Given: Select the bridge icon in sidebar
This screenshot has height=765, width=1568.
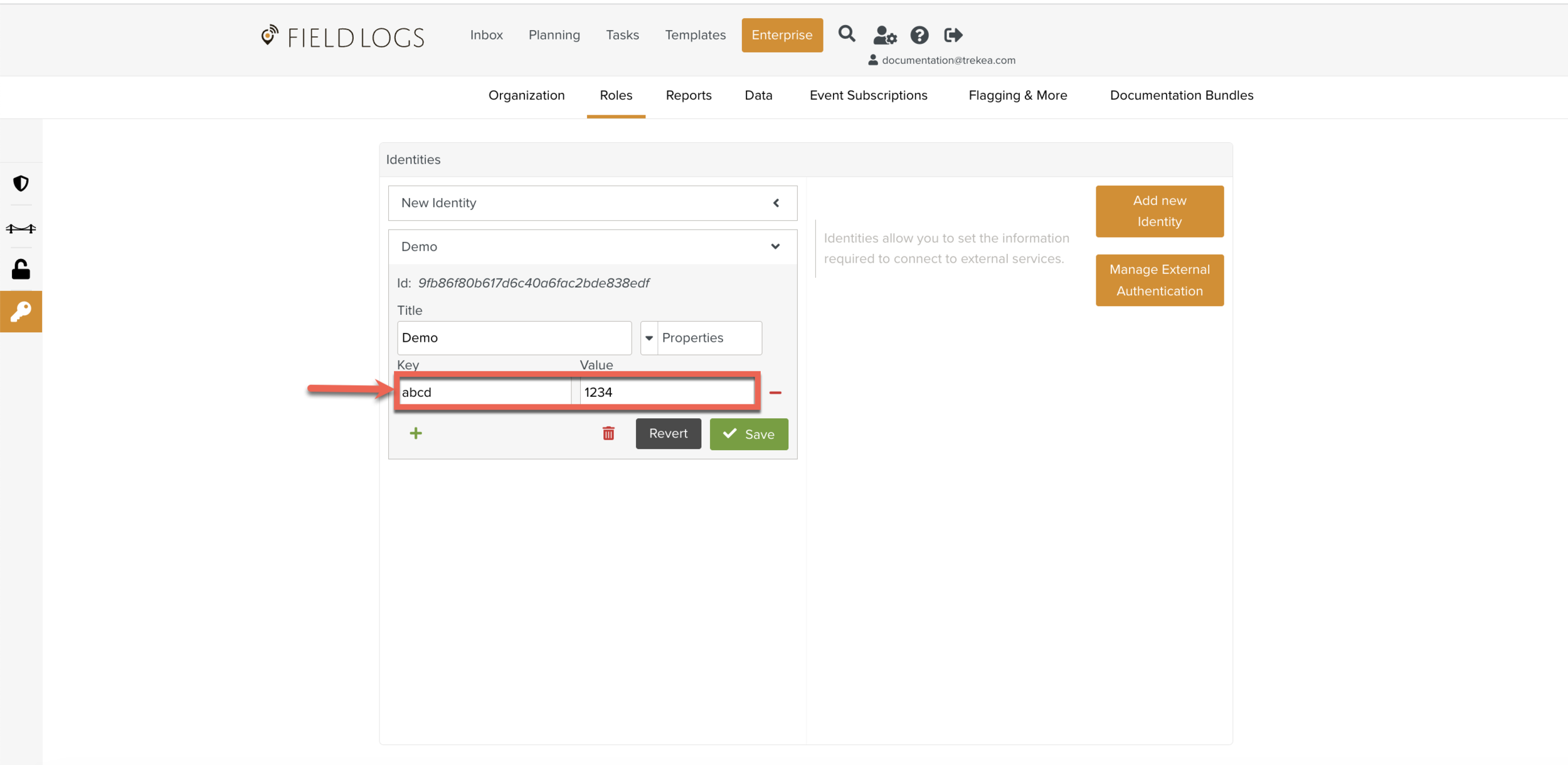Looking at the screenshot, I should pos(21,228).
